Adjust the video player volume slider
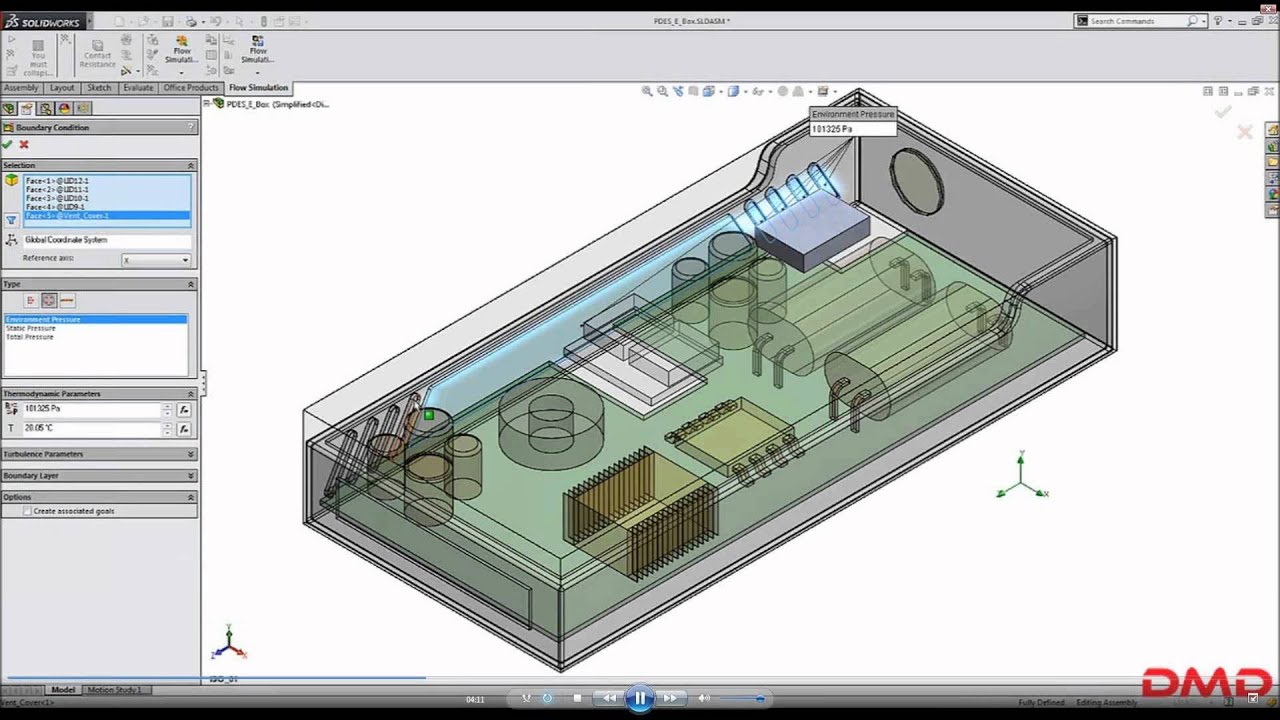1280x720 pixels. (x=743, y=698)
